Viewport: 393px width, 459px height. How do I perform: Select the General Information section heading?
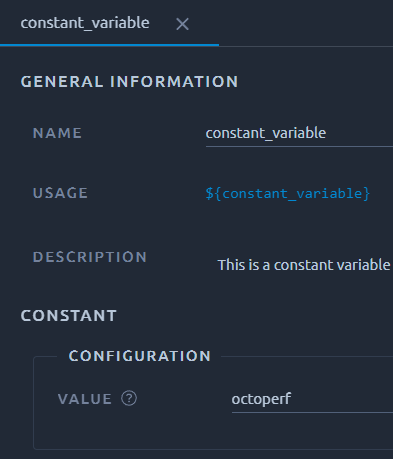click(x=129, y=82)
